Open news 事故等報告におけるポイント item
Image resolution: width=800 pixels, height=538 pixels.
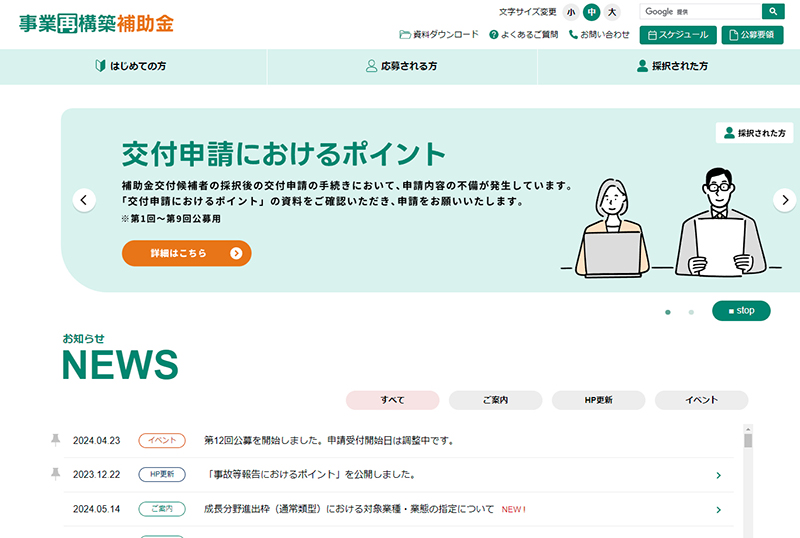(311, 475)
